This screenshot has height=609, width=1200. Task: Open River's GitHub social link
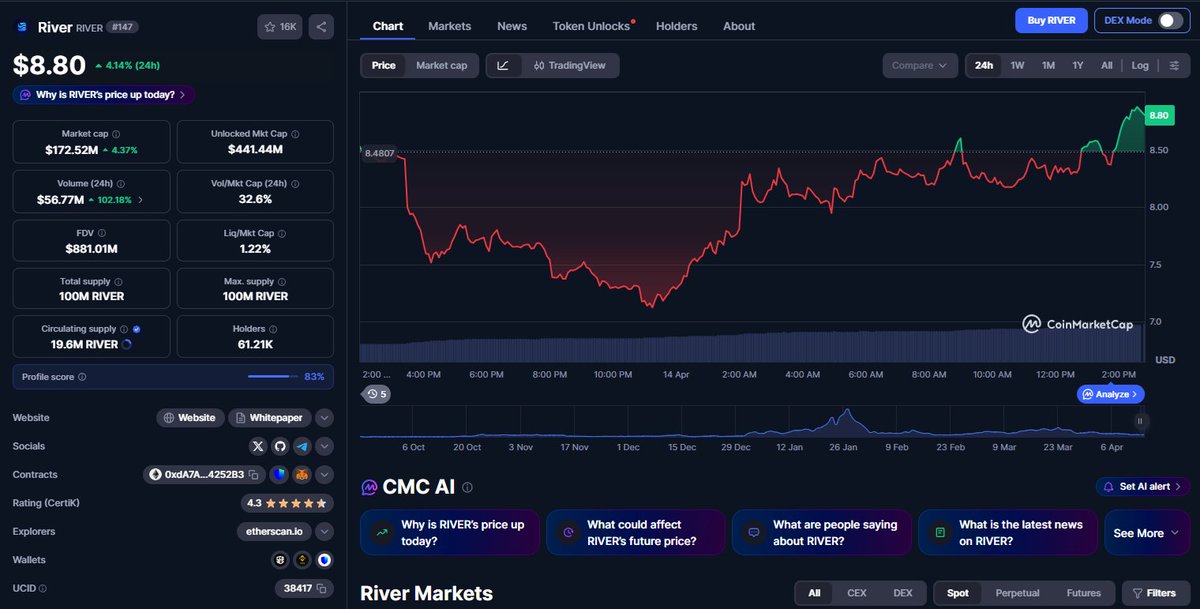pyautogui.click(x=280, y=446)
